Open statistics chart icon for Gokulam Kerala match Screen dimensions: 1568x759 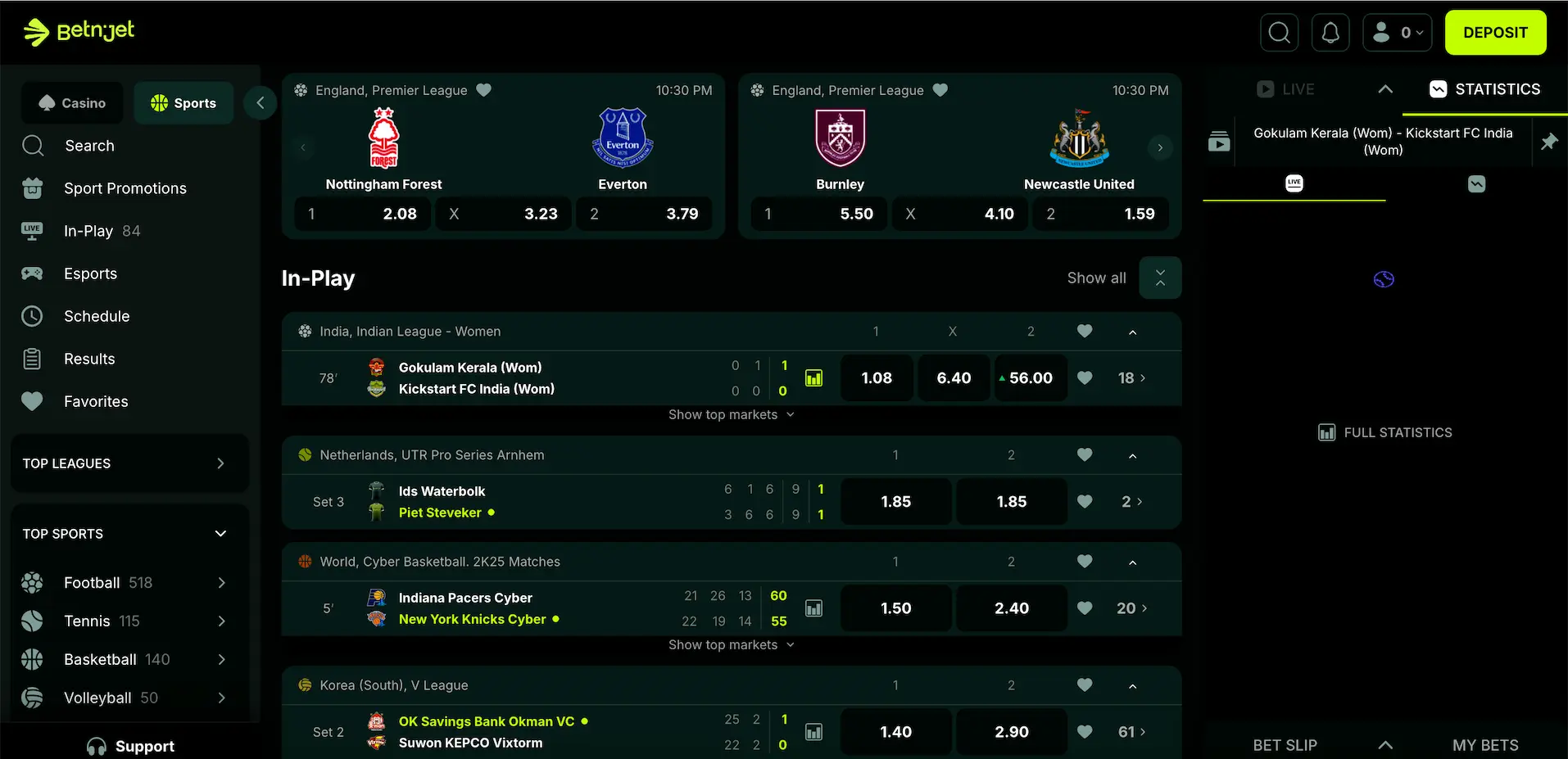click(x=813, y=377)
